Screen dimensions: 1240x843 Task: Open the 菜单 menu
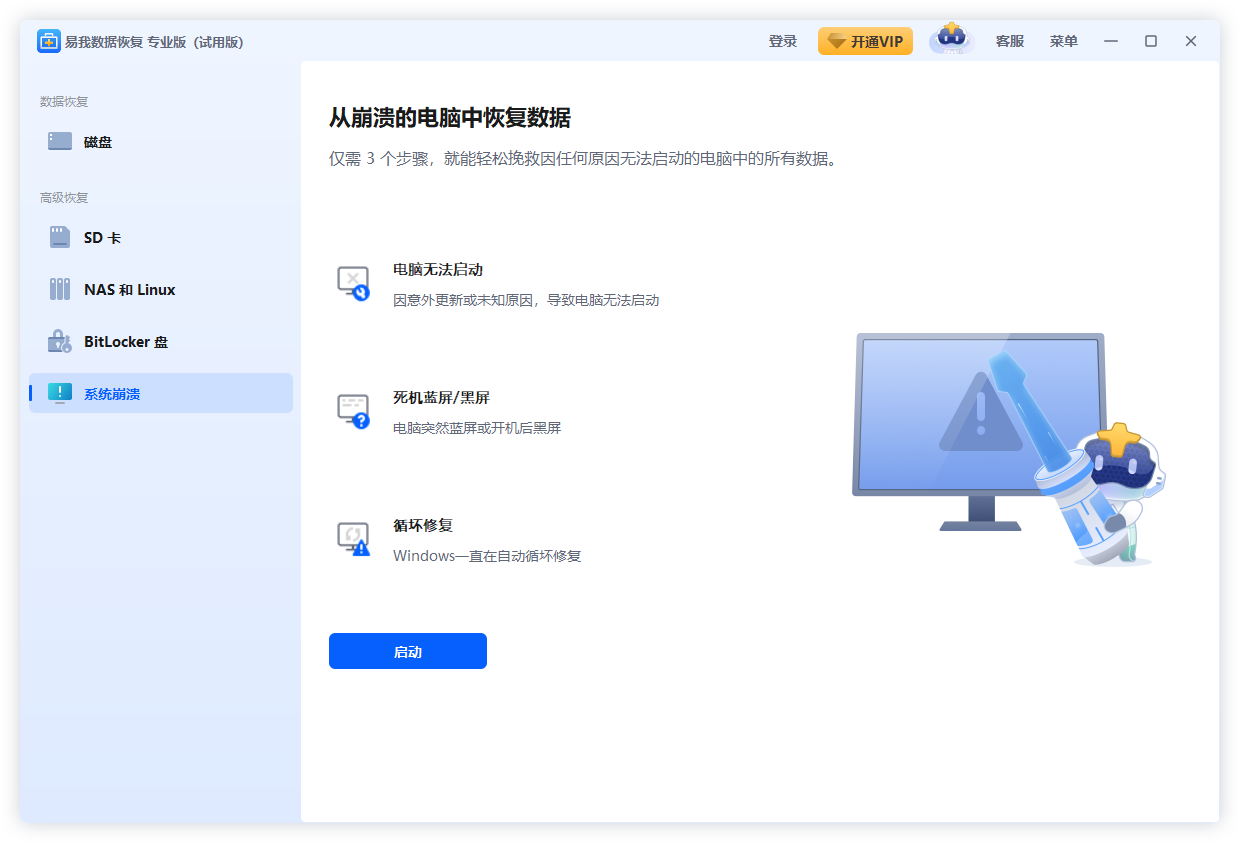tap(1063, 41)
